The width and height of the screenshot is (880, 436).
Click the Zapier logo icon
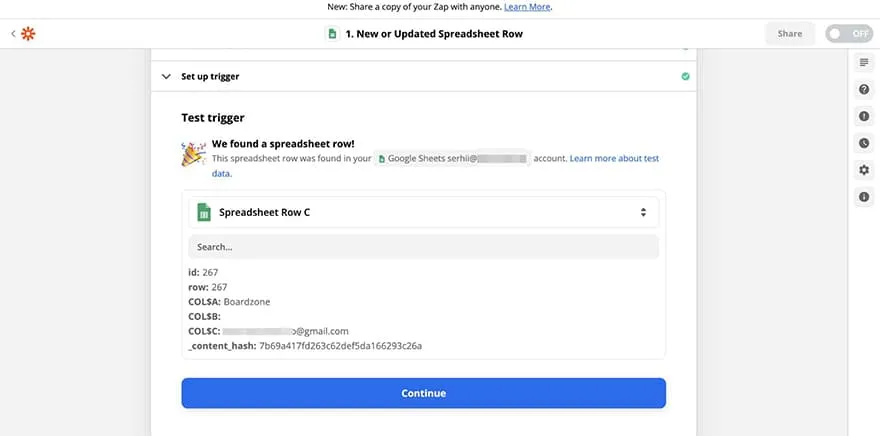(x=28, y=34)
